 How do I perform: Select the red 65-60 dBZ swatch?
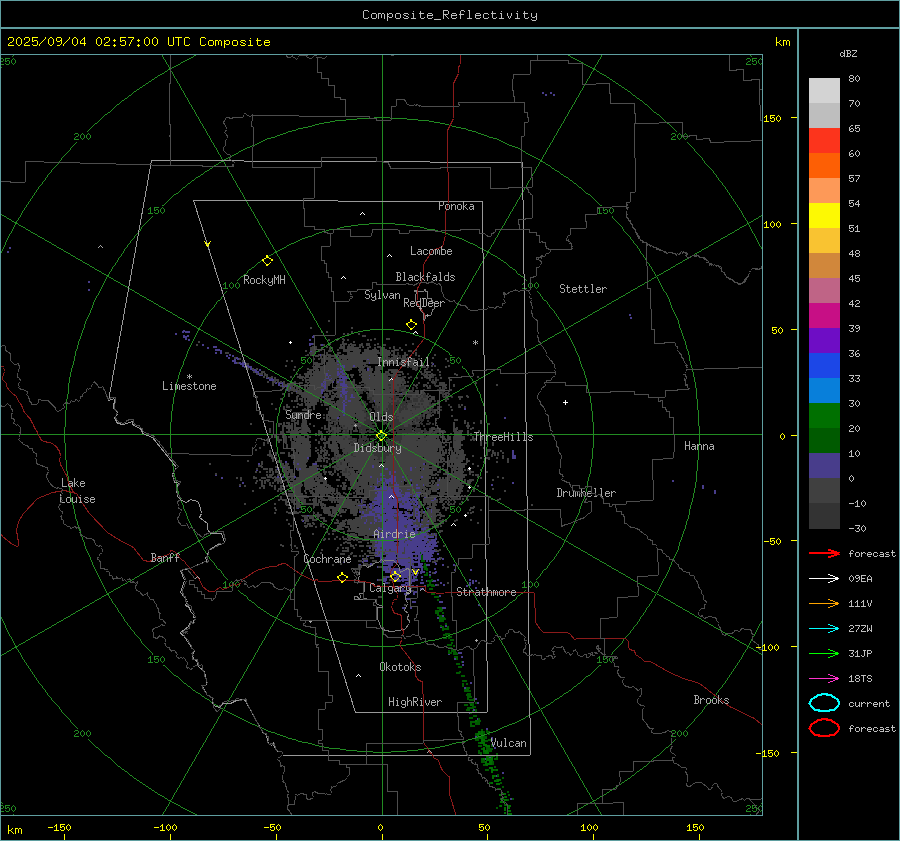coord(824,141)
